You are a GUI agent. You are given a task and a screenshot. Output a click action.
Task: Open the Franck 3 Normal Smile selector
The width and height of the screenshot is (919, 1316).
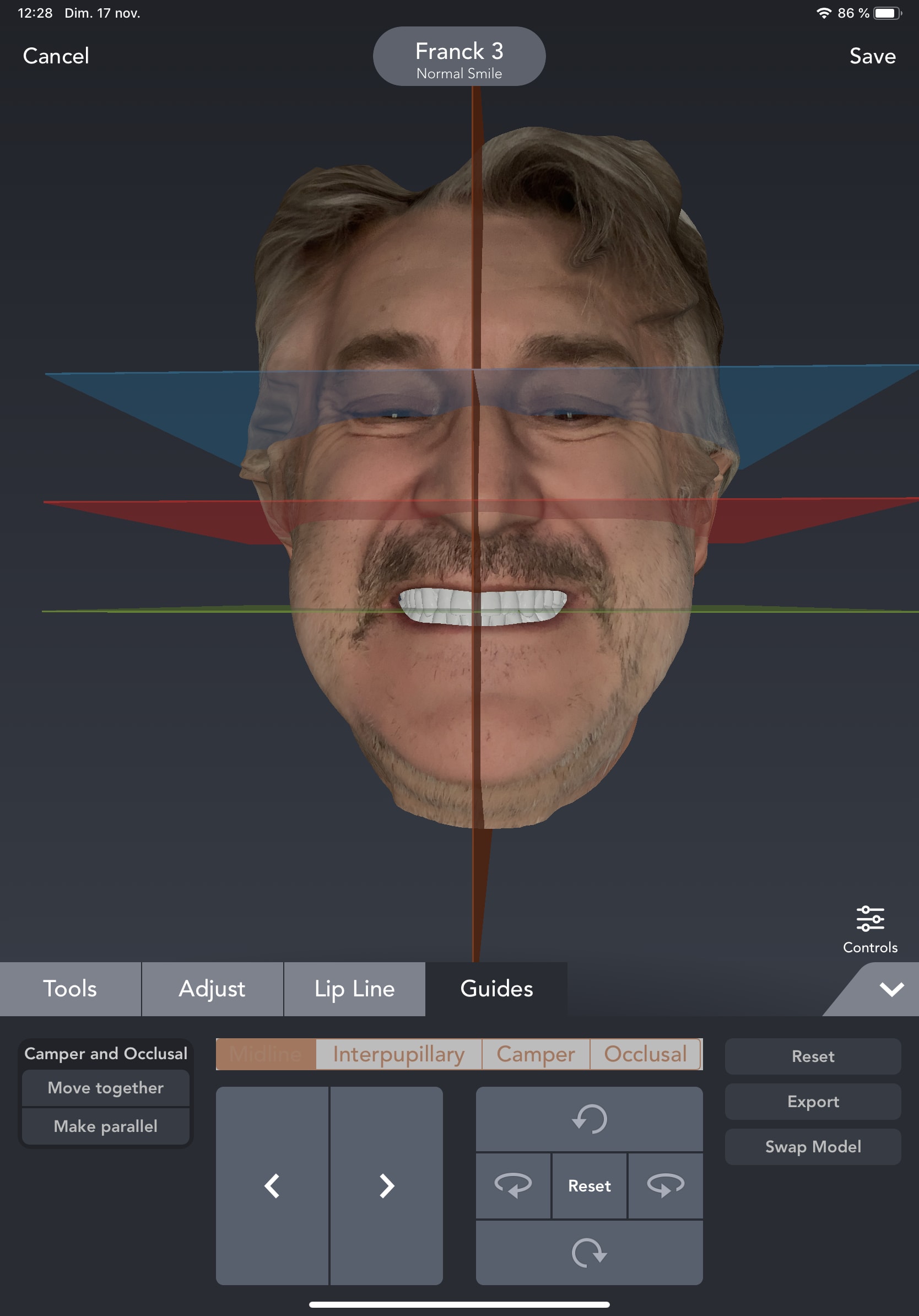(x=459, y=57)
